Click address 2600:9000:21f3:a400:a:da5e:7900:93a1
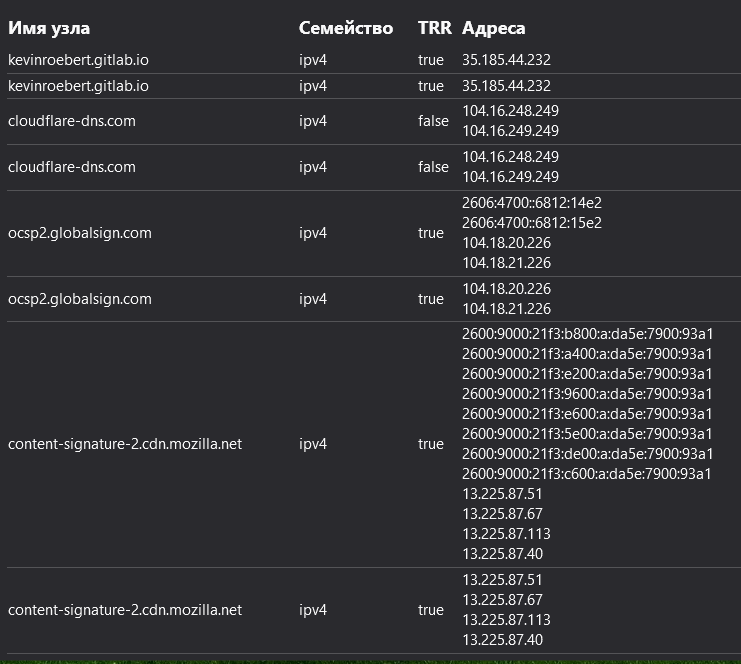This screenshot has width=741, height=664. click(587, 354)
